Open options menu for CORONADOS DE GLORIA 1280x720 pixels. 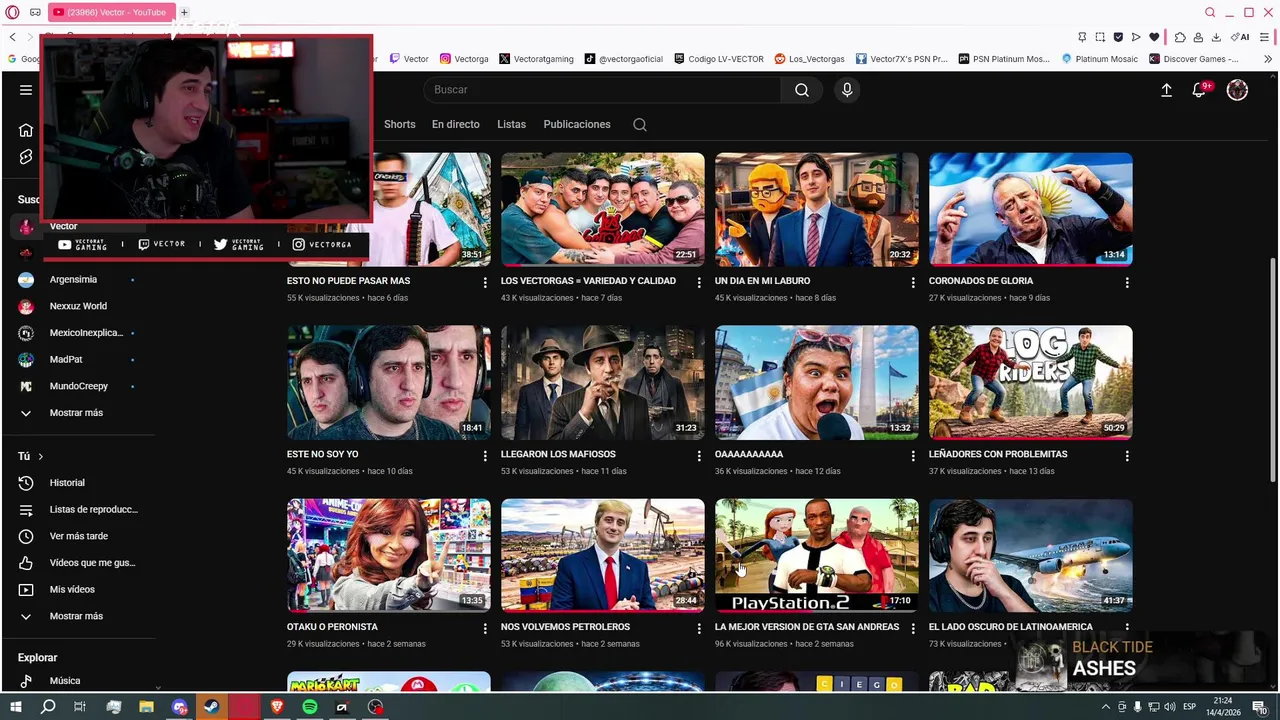coord(1127,283)
